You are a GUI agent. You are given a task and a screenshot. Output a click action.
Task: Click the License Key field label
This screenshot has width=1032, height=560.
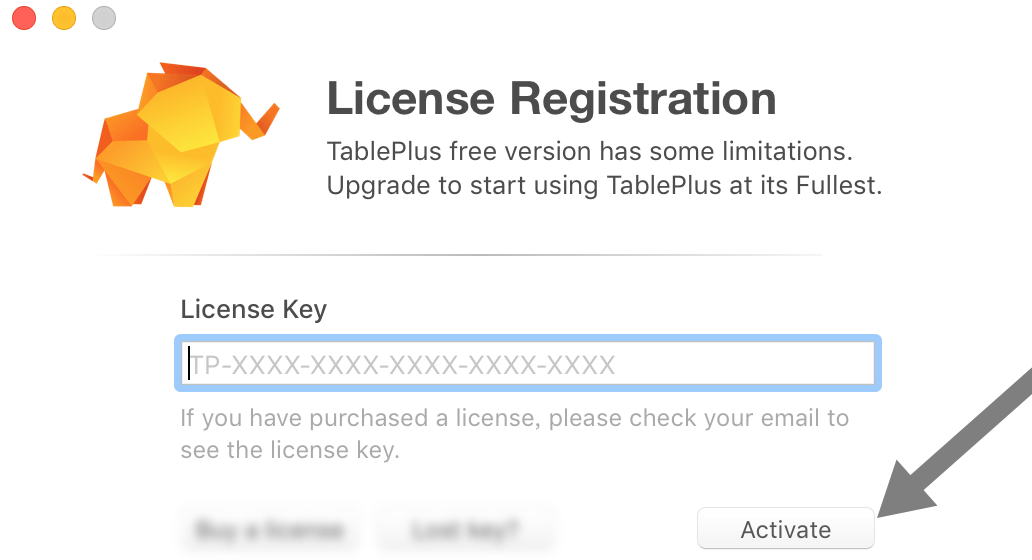tap(253, 309)
